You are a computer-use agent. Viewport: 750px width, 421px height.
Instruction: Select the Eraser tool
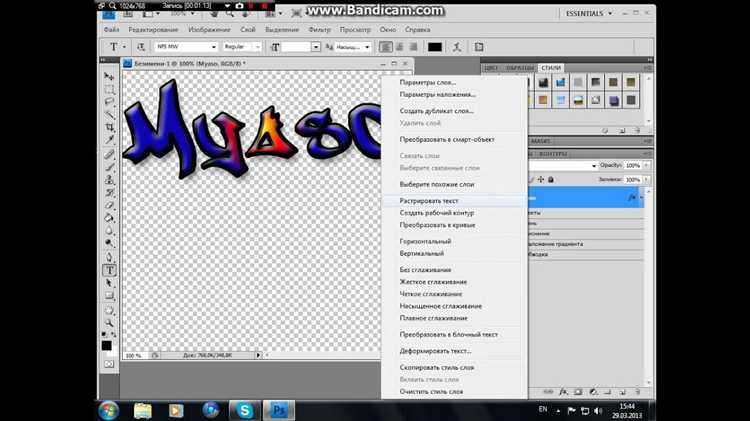[x=109, y=206]
